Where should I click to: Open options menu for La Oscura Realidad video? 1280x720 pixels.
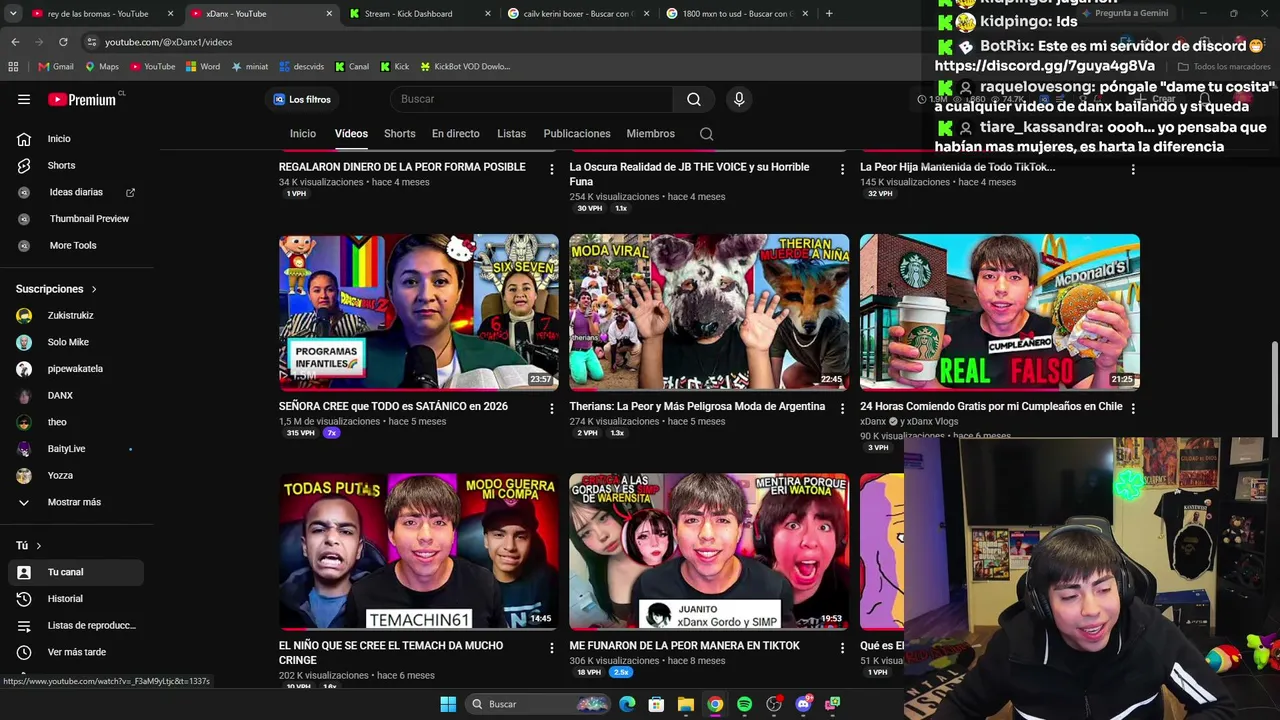(x=842, y=170)
